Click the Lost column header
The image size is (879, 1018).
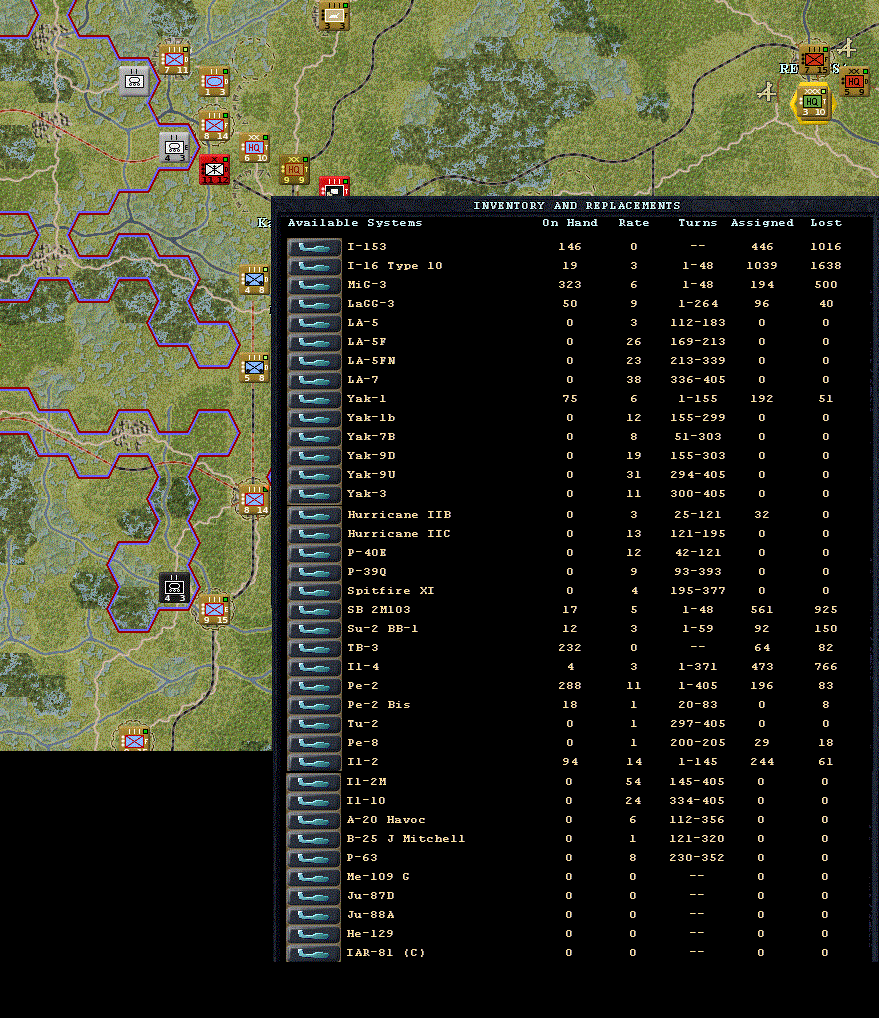[x=826, y=223]
